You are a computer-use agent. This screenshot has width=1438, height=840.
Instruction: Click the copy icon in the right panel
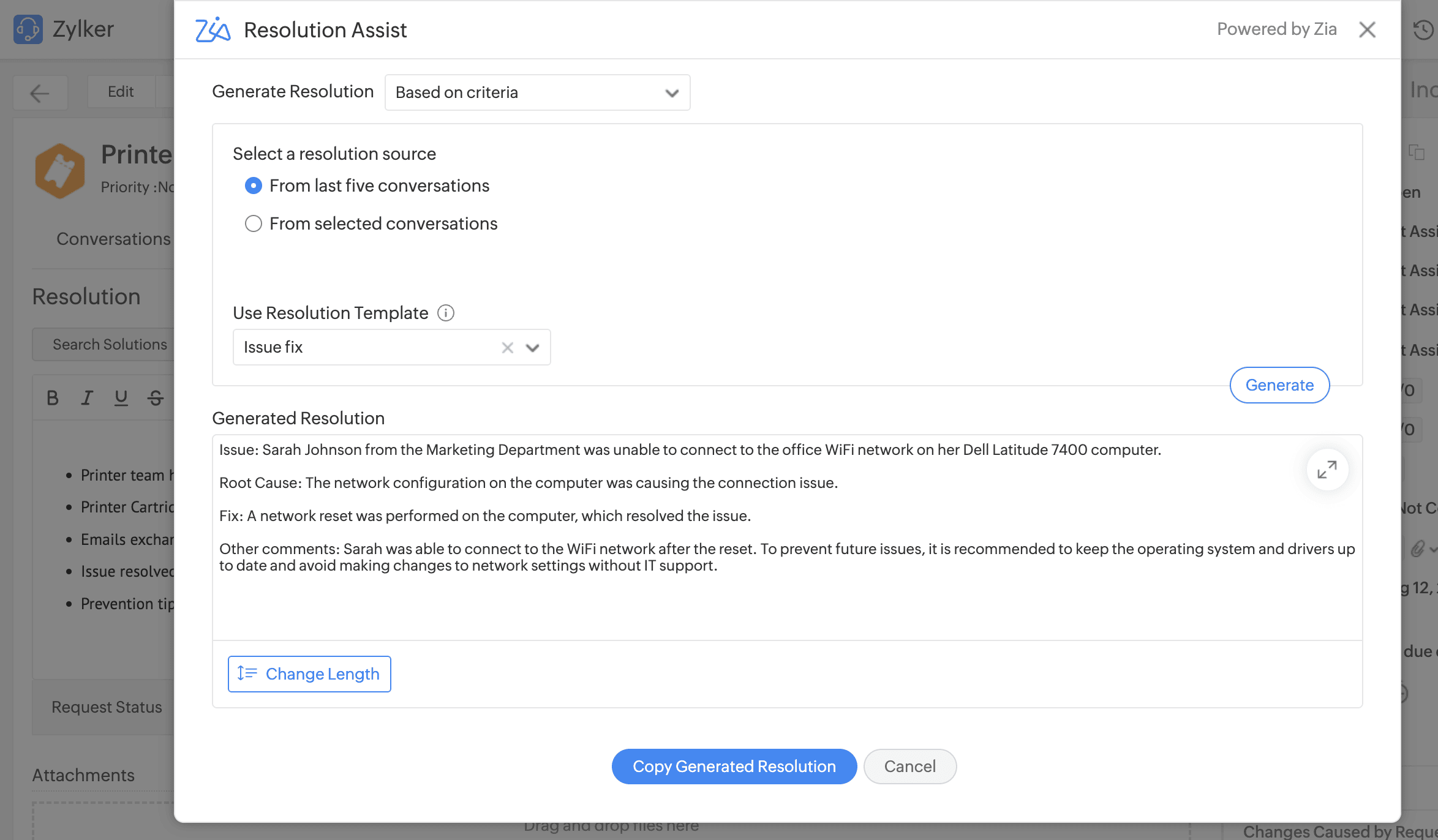click(1418, 152)
